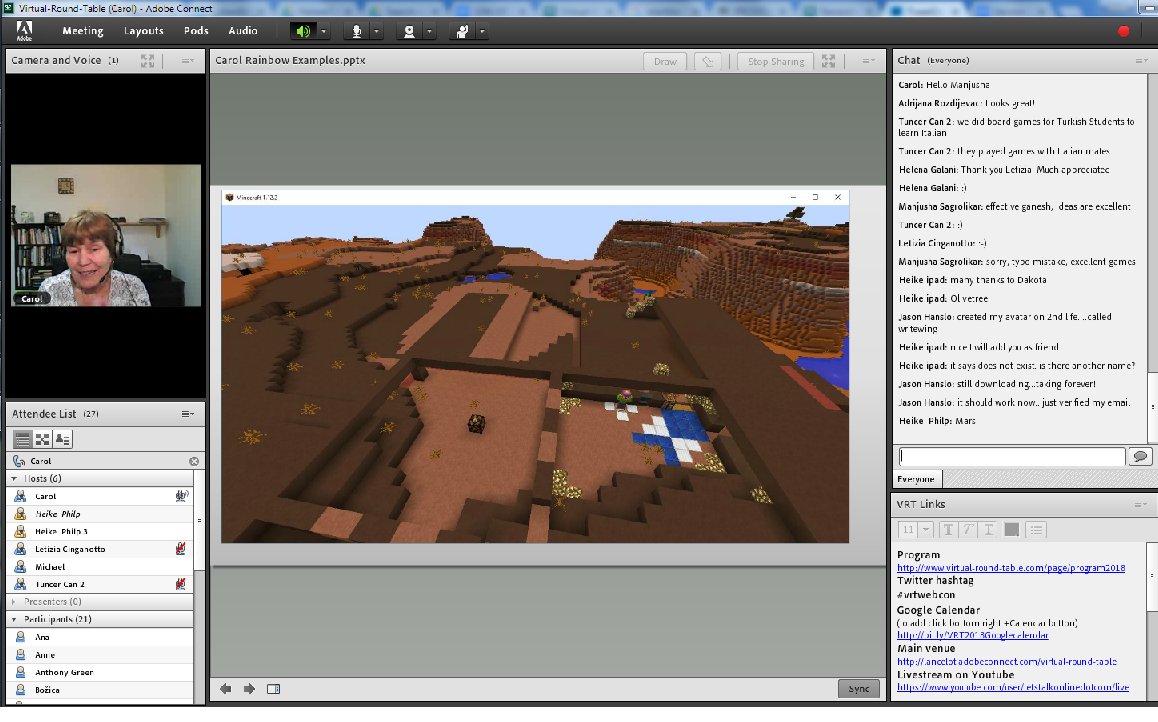Click the Draw button
Image resolution: width=1158 pixels, height=722 pixels.
[x=665, y=61]
